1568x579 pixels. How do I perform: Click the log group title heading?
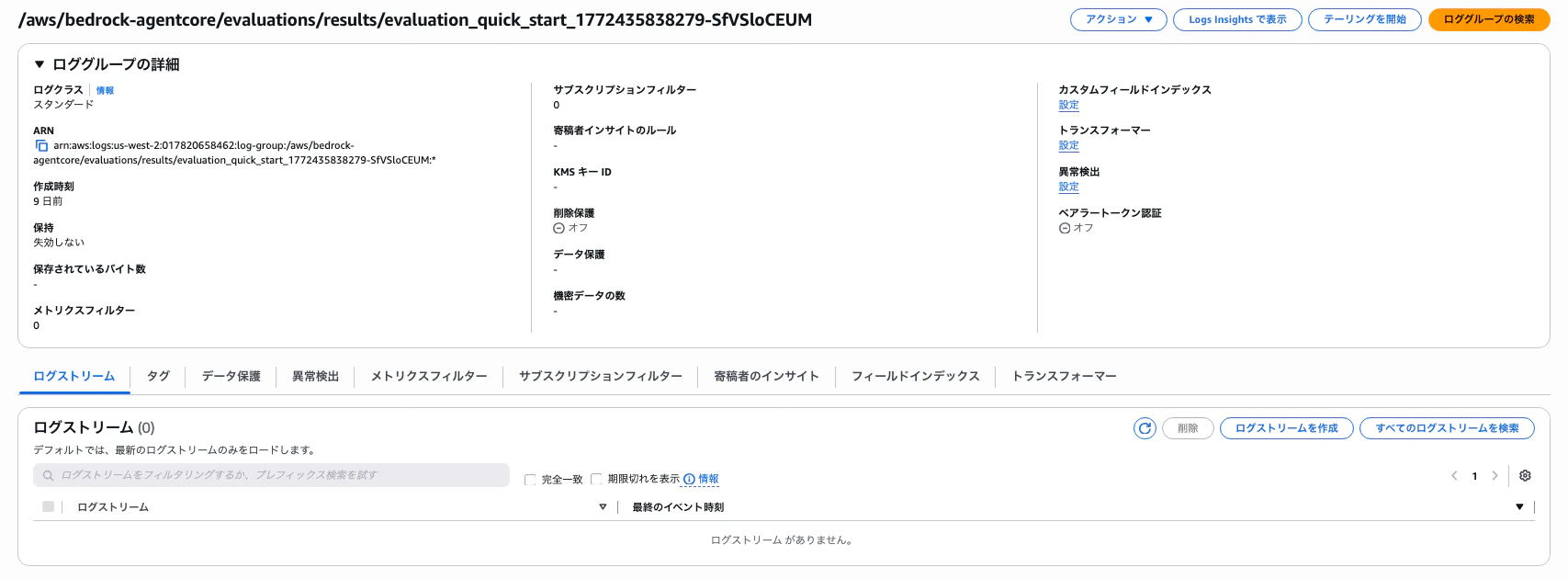pyautogui.click(x=415, y=20)
